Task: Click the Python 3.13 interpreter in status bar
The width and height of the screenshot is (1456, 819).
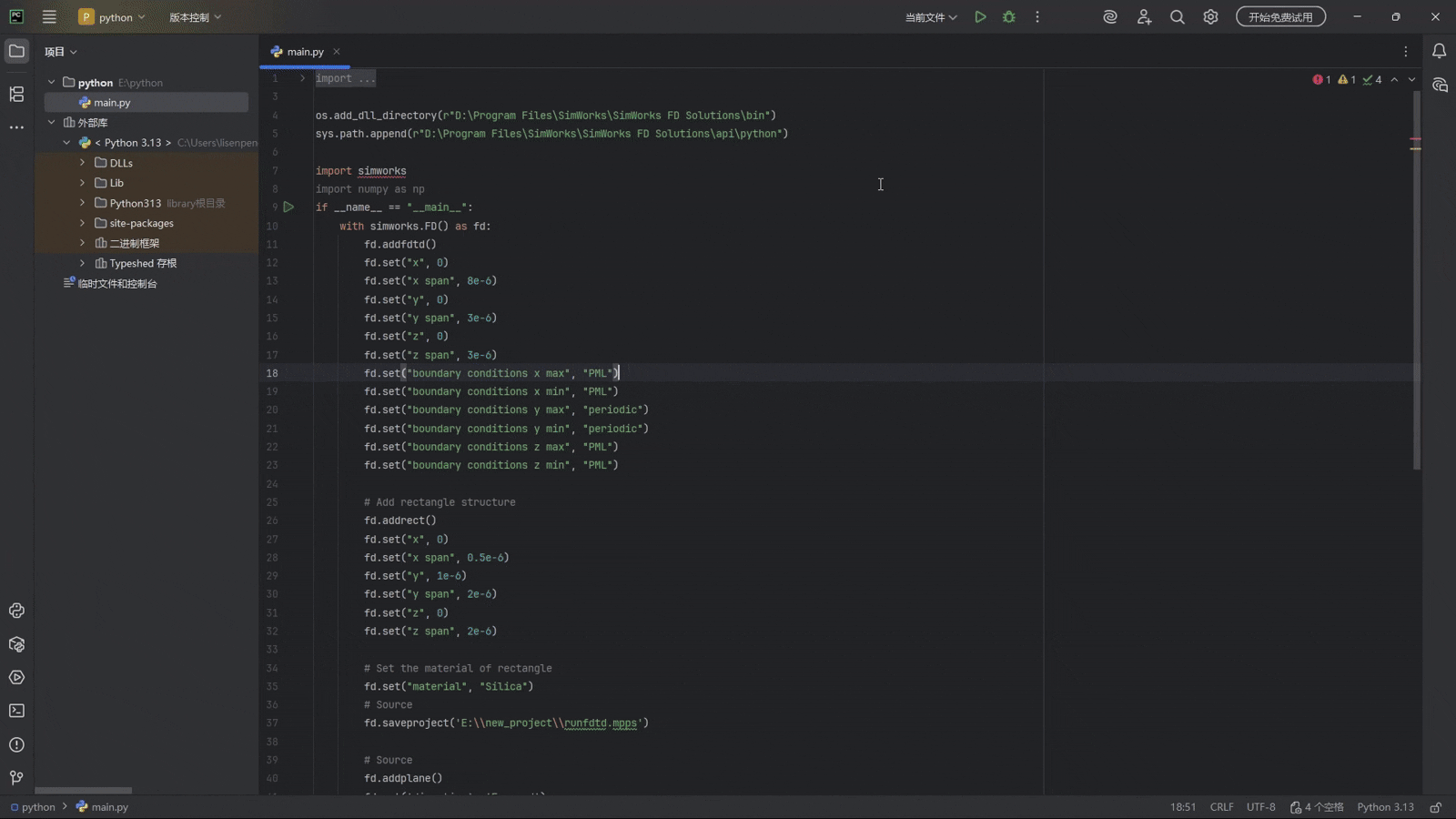Action: click(1385, 807)
